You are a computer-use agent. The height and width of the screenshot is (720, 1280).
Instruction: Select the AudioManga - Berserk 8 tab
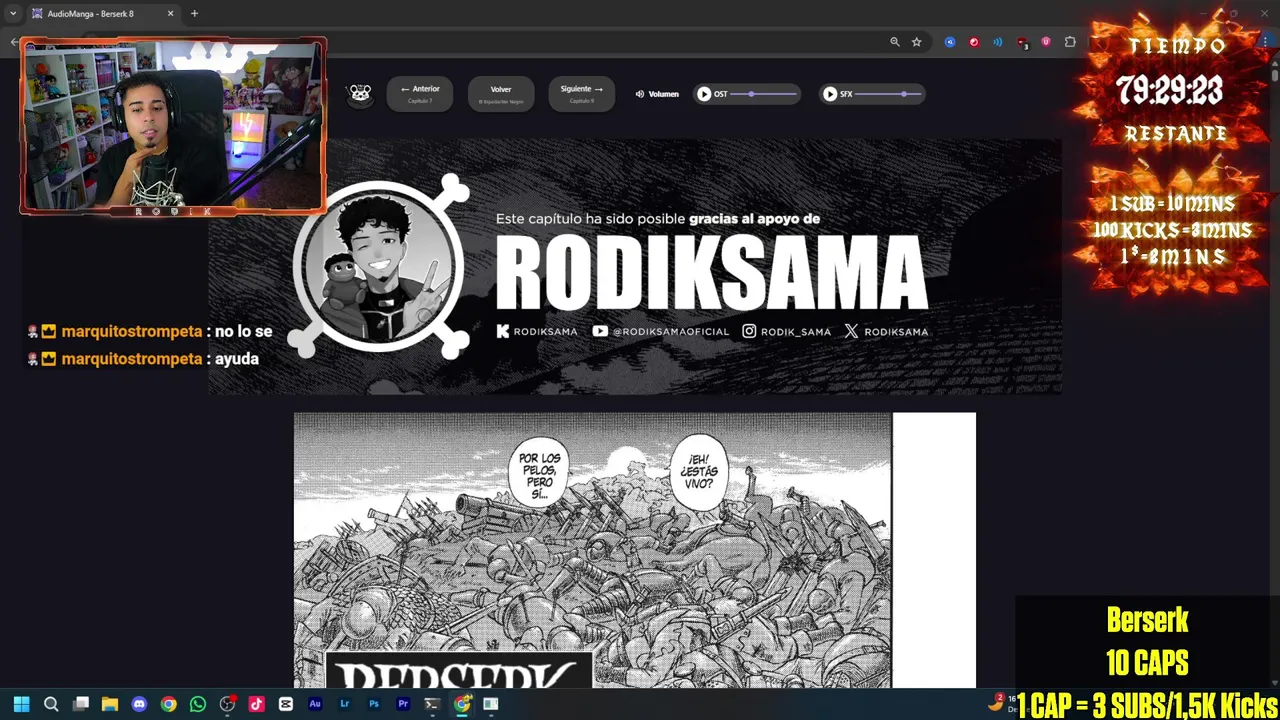(100, 14)
